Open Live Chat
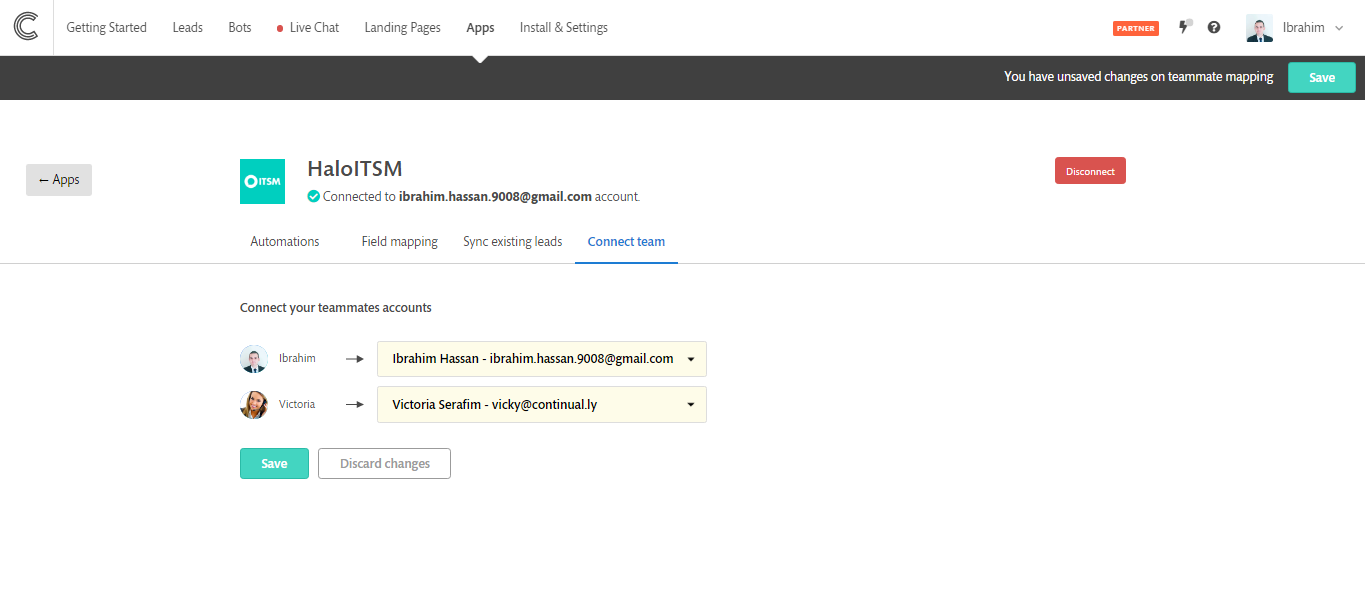 click(x=314, y=28)
